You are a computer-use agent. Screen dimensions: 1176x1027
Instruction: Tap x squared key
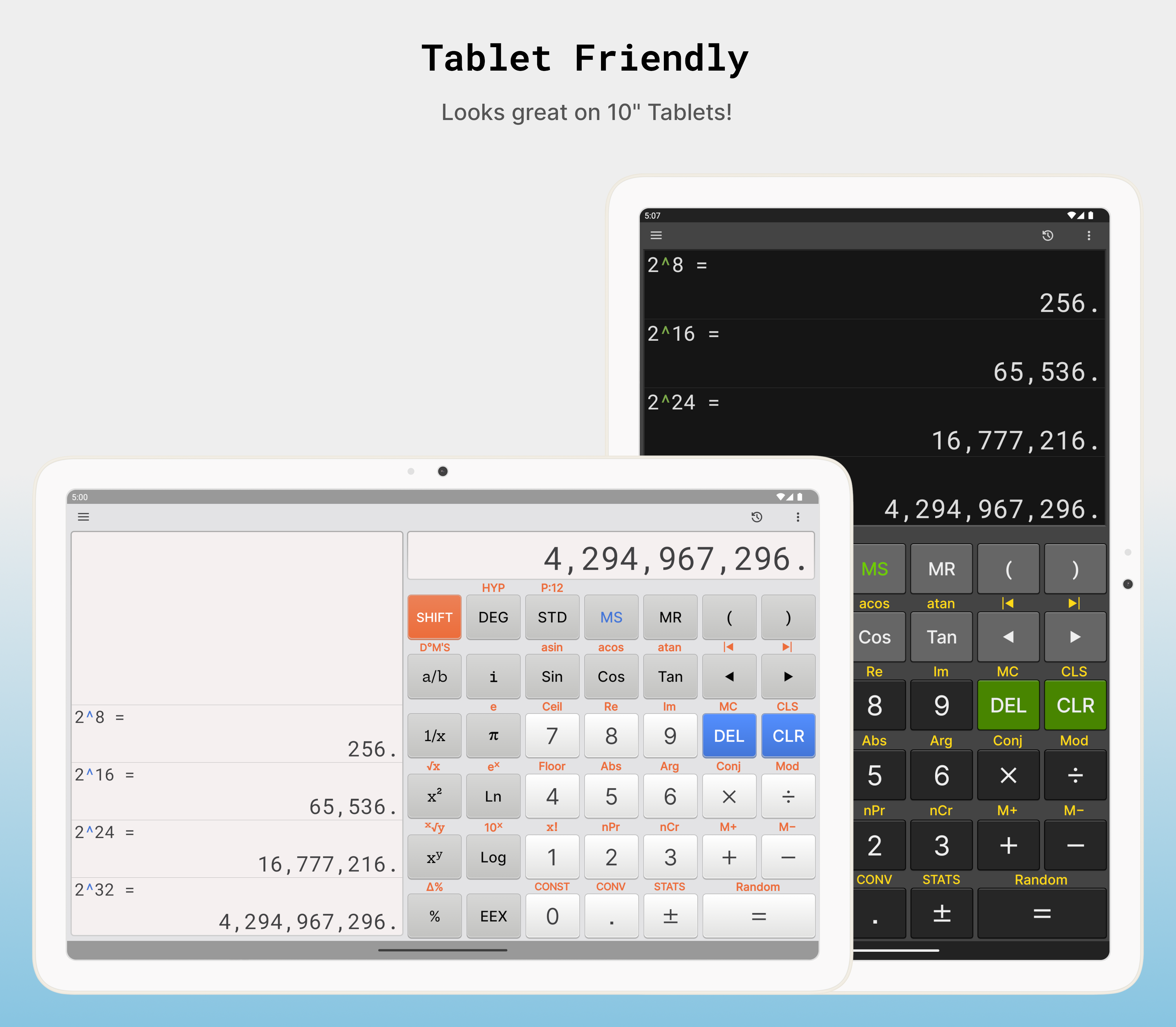[434, 797]
